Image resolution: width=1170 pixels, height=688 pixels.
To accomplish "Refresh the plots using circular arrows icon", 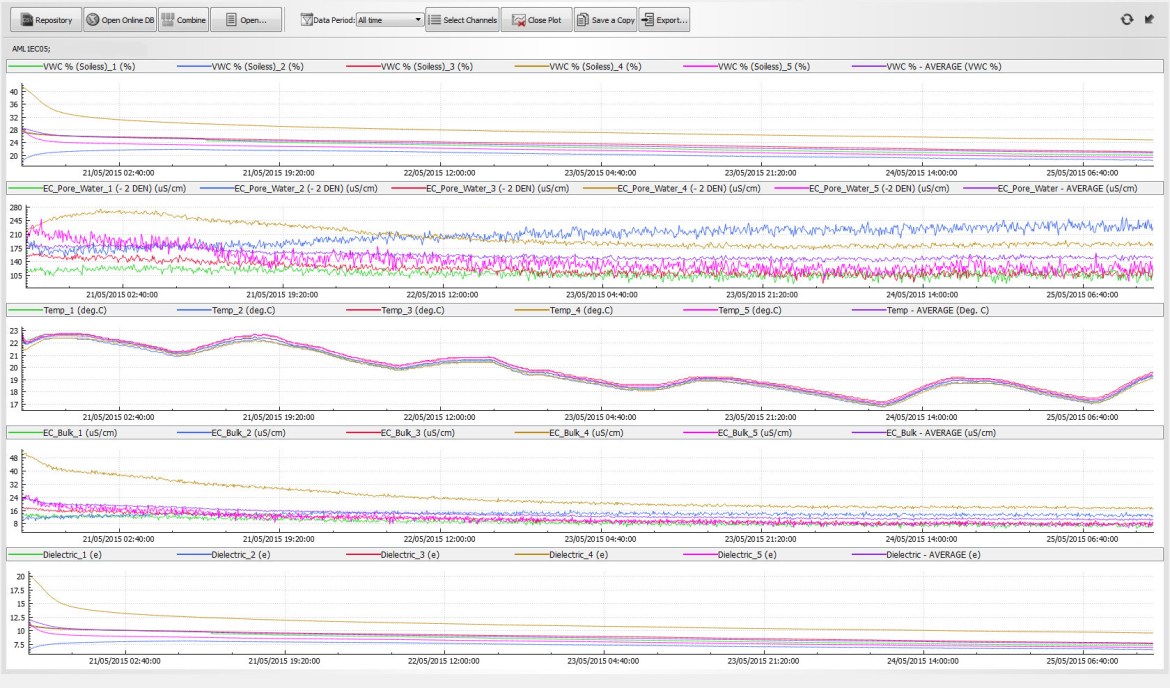I will pos(1127,19).
